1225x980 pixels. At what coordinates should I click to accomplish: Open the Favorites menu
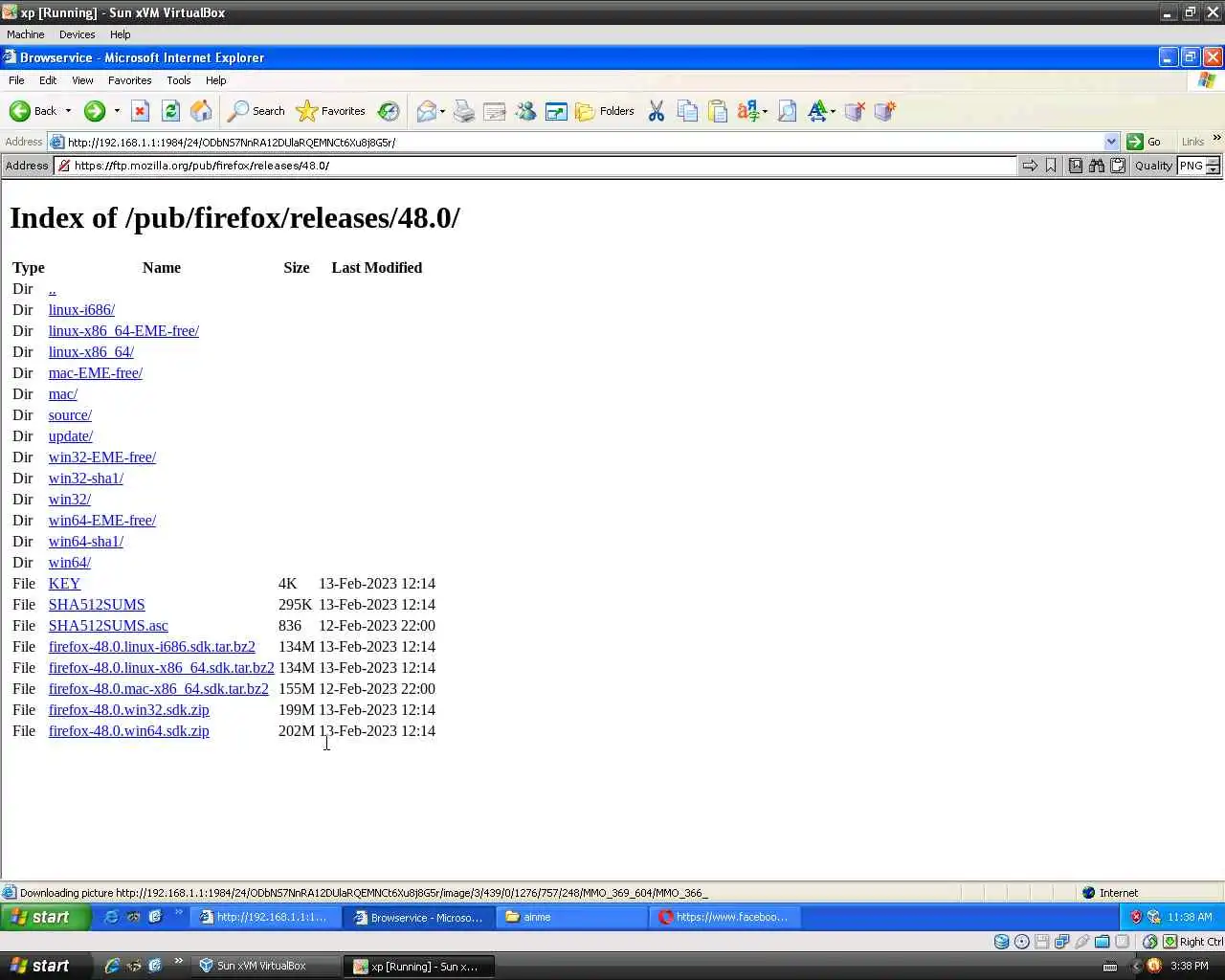[129, 80]
